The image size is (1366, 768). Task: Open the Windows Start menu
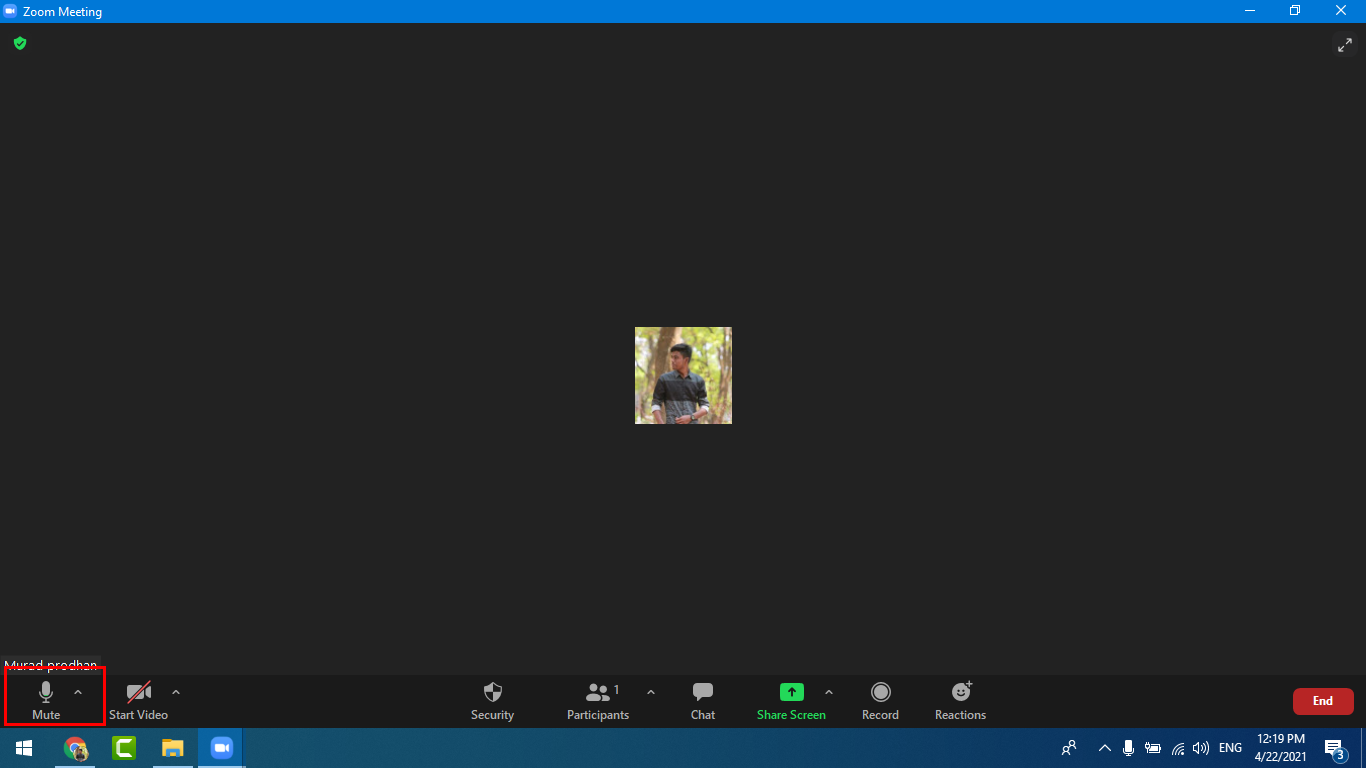pyautogui.click(x=24, y=748)
